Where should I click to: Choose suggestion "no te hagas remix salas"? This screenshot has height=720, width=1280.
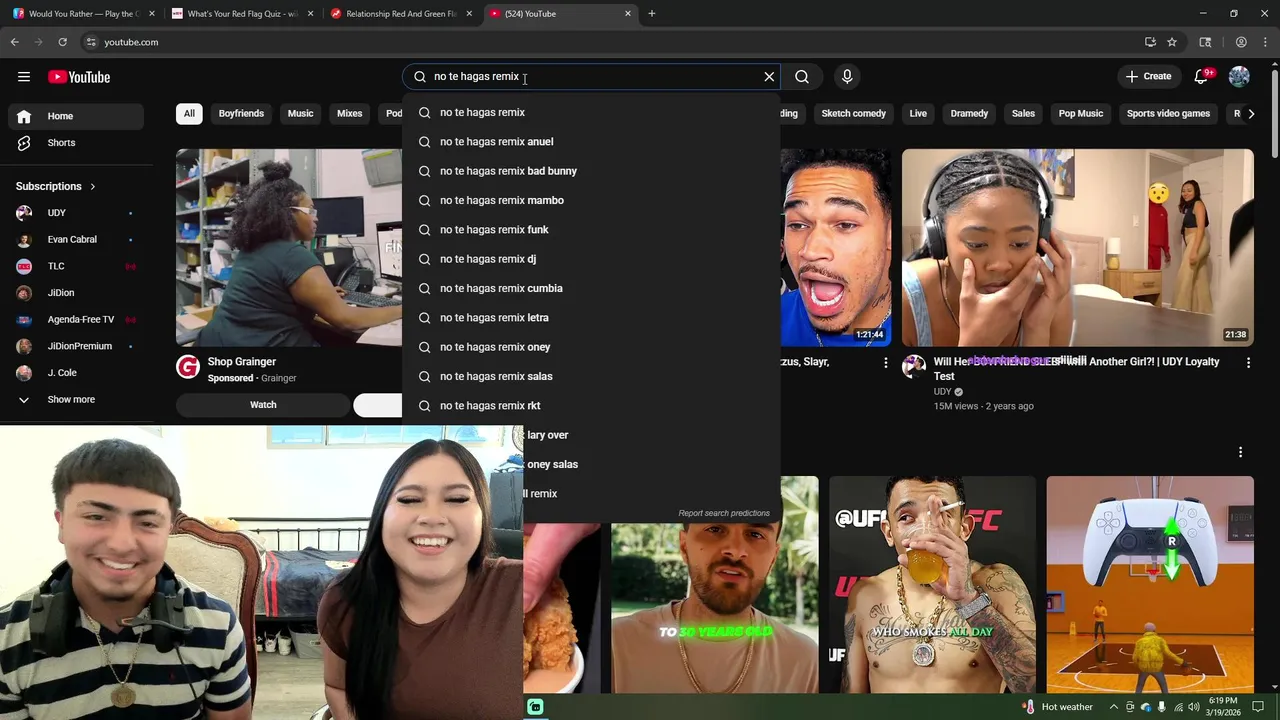click(x=591, y=376)
